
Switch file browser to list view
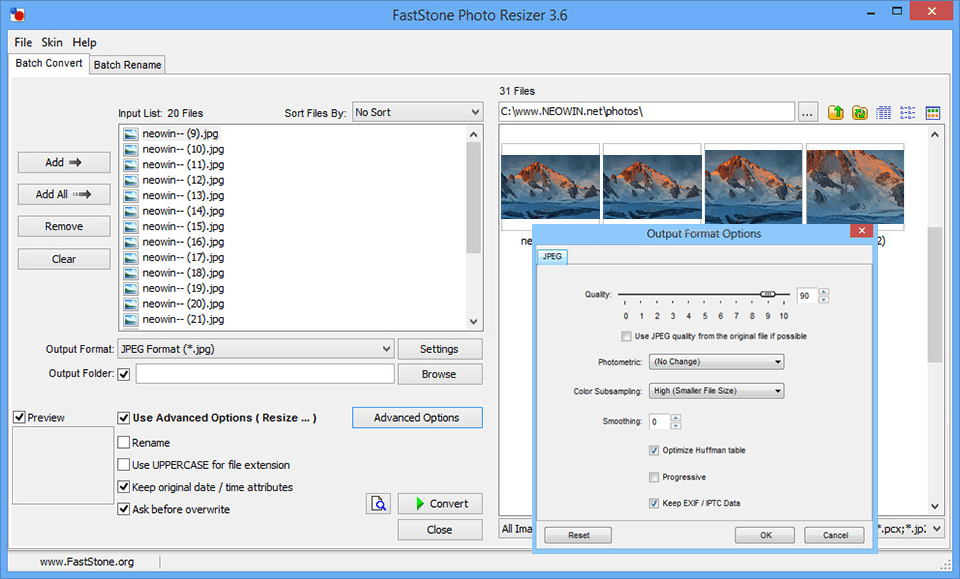[907, 112]
